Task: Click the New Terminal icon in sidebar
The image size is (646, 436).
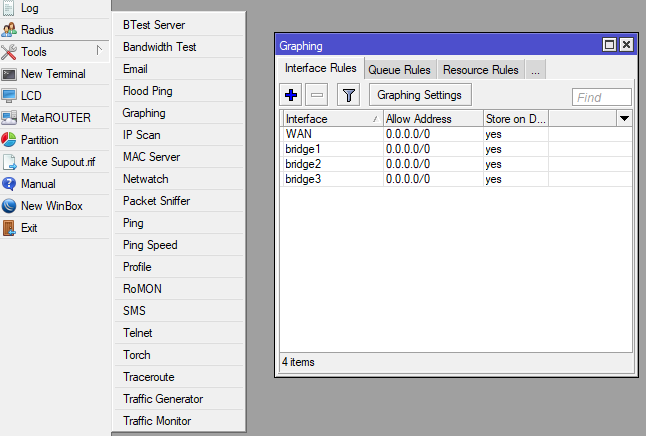Action: tap(10, 74)
